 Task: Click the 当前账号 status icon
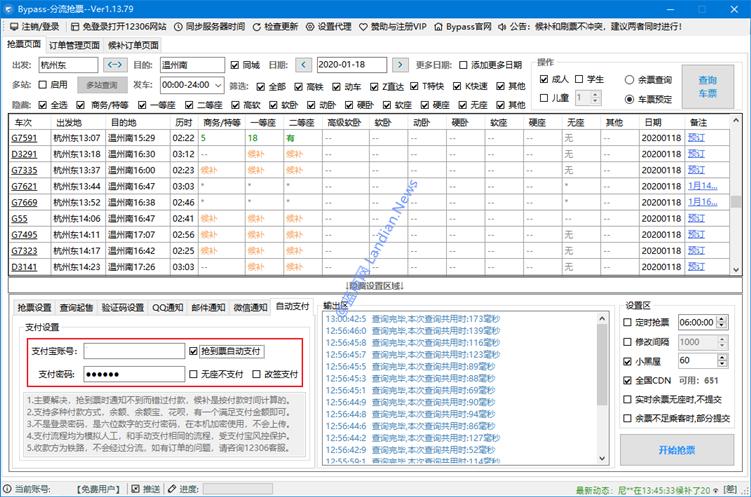click(x=7, y=489)
